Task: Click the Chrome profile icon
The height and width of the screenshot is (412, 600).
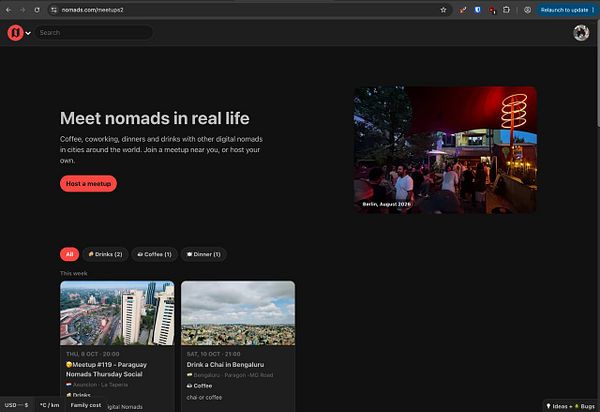Action: (527, 10)
